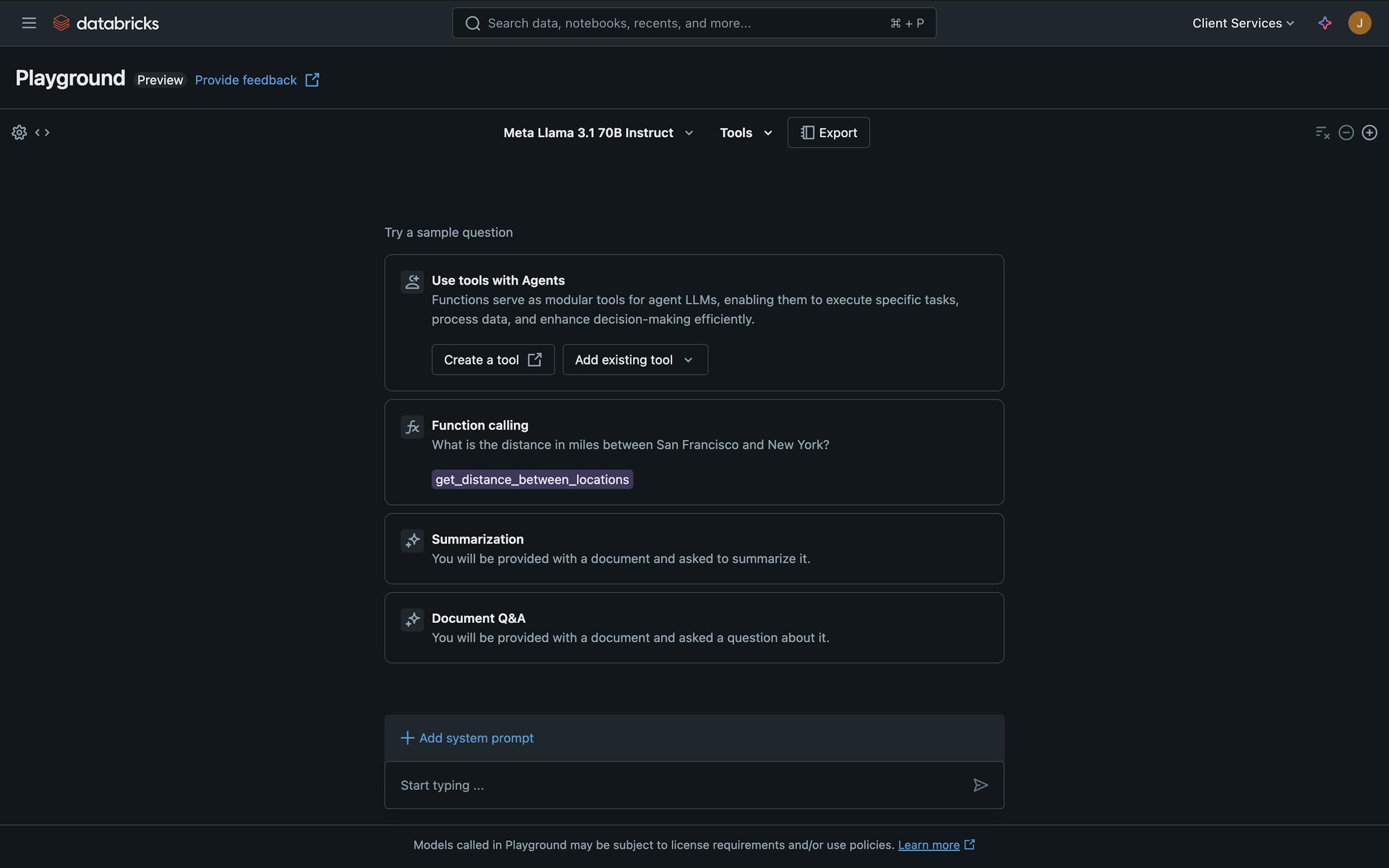Select the Function calling sample question
The image size is (1389, 868).
(693, 452)
